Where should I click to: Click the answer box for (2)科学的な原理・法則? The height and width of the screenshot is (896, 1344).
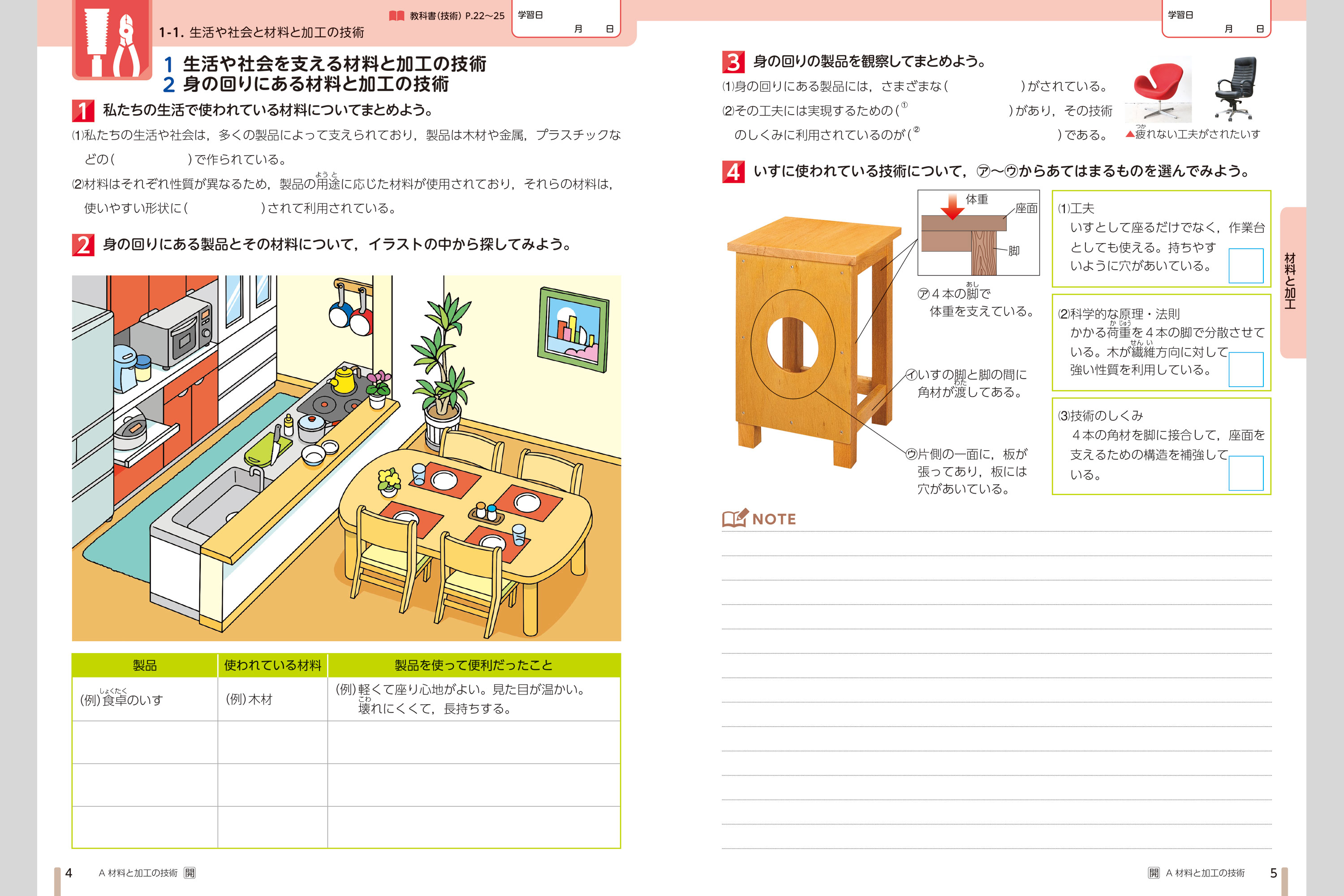coord(1246,369)
